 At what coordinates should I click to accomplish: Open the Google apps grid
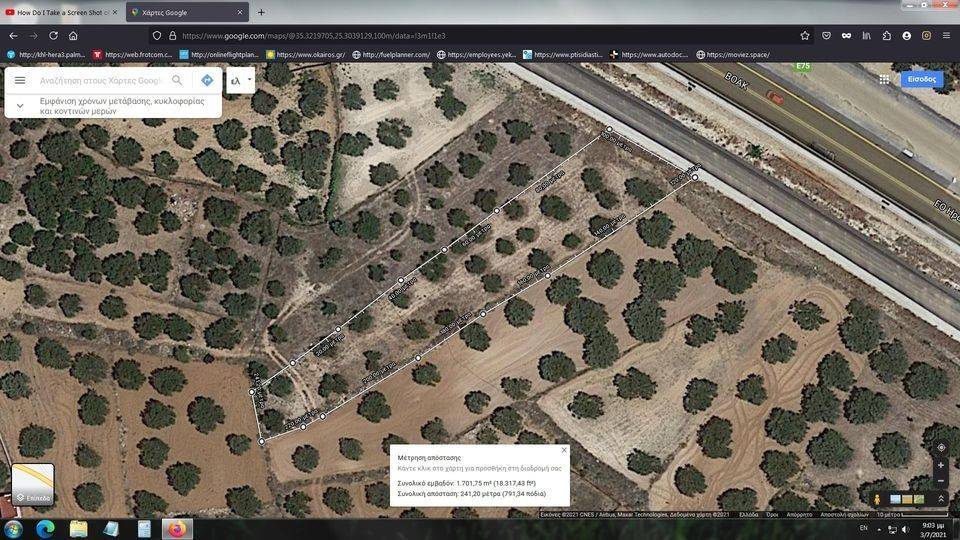click(884, 79)
